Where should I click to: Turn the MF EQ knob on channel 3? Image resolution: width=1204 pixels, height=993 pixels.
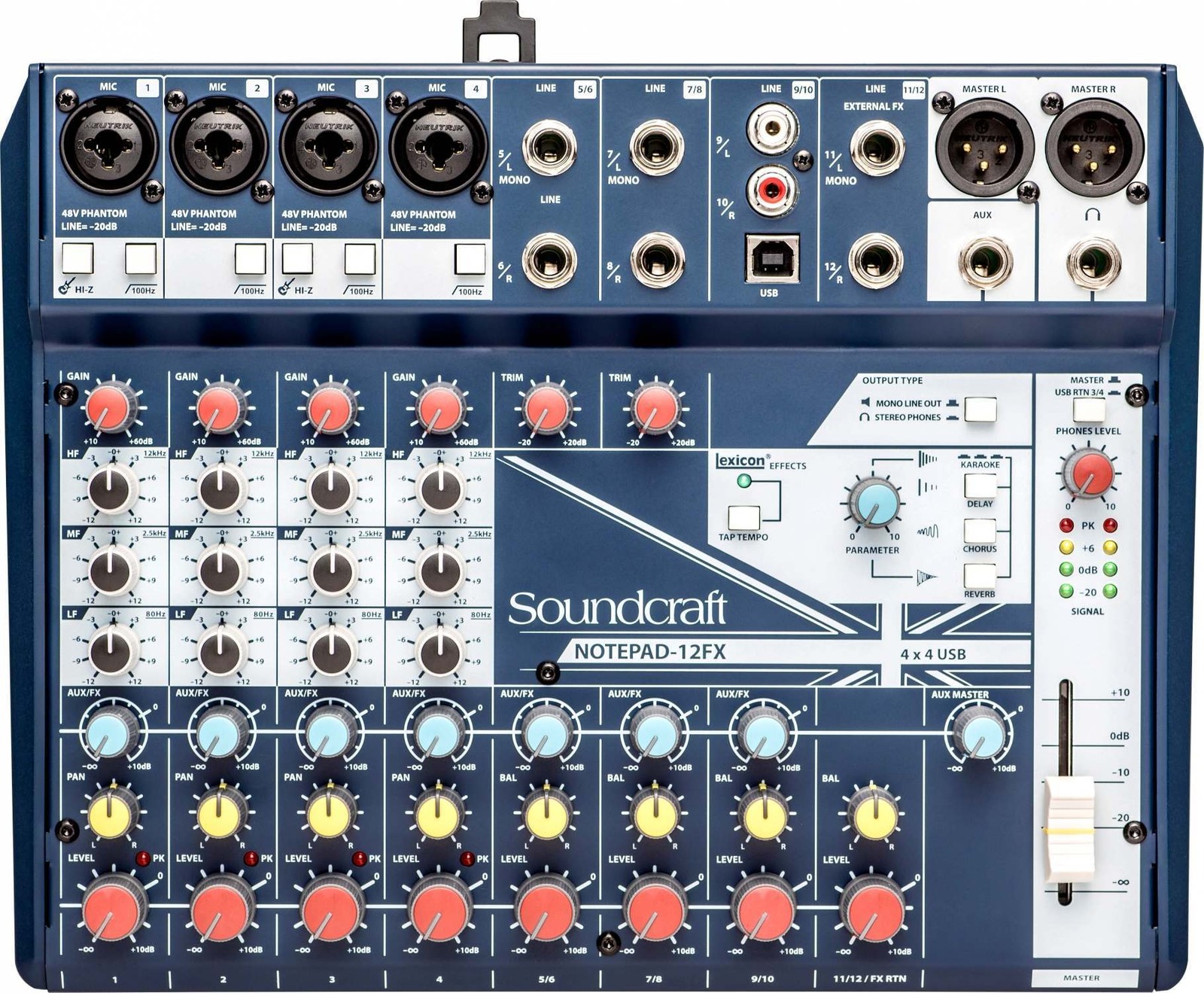point(333,570)
